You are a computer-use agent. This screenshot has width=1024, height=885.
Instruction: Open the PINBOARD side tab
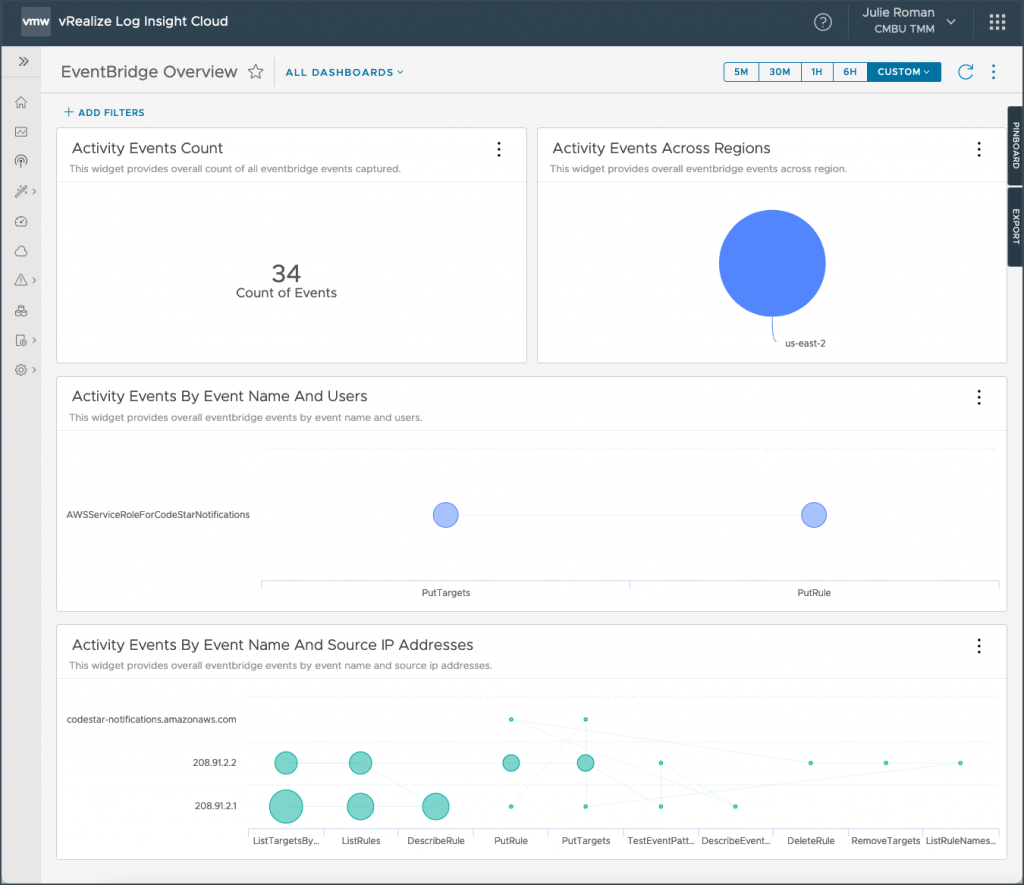coord(1015,146)
